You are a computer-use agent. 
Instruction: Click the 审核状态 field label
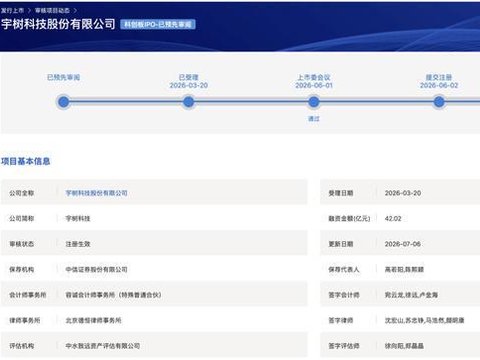point(22,244)
